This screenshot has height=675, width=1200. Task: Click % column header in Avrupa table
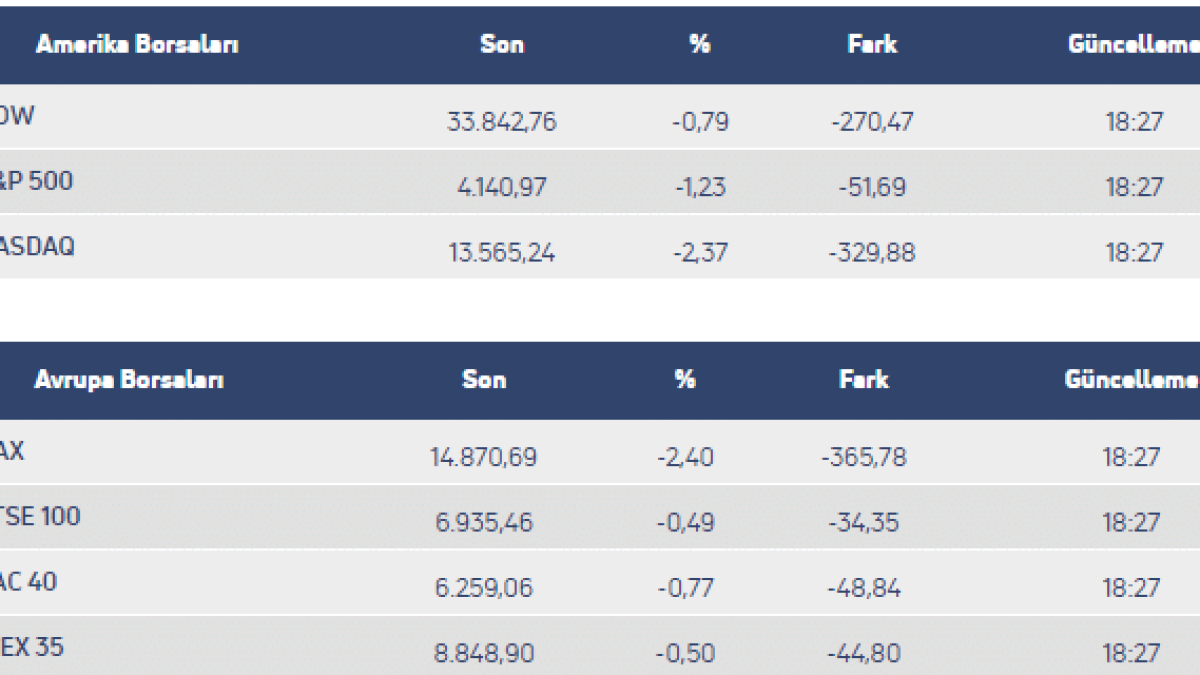point(685,380)
